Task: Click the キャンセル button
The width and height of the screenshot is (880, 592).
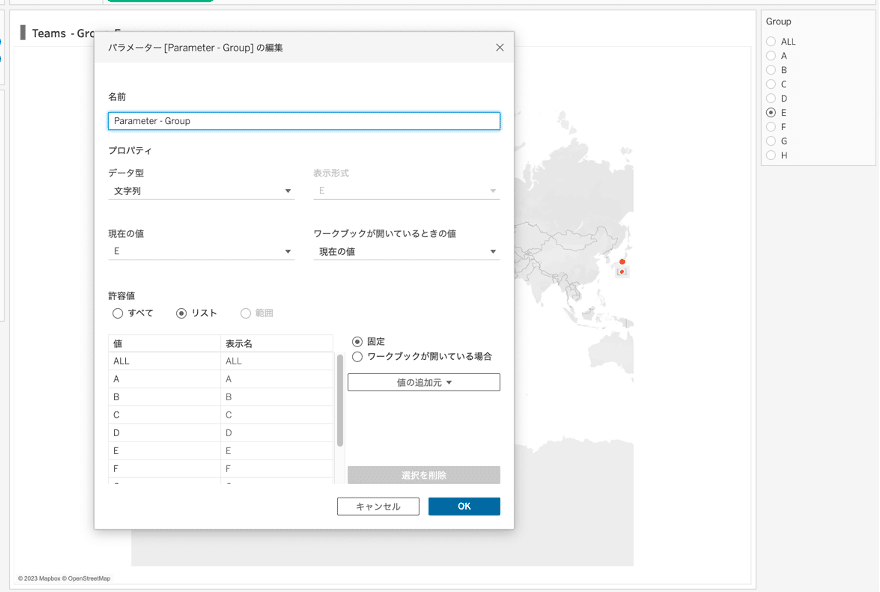Action: click(x=378, y=506)
